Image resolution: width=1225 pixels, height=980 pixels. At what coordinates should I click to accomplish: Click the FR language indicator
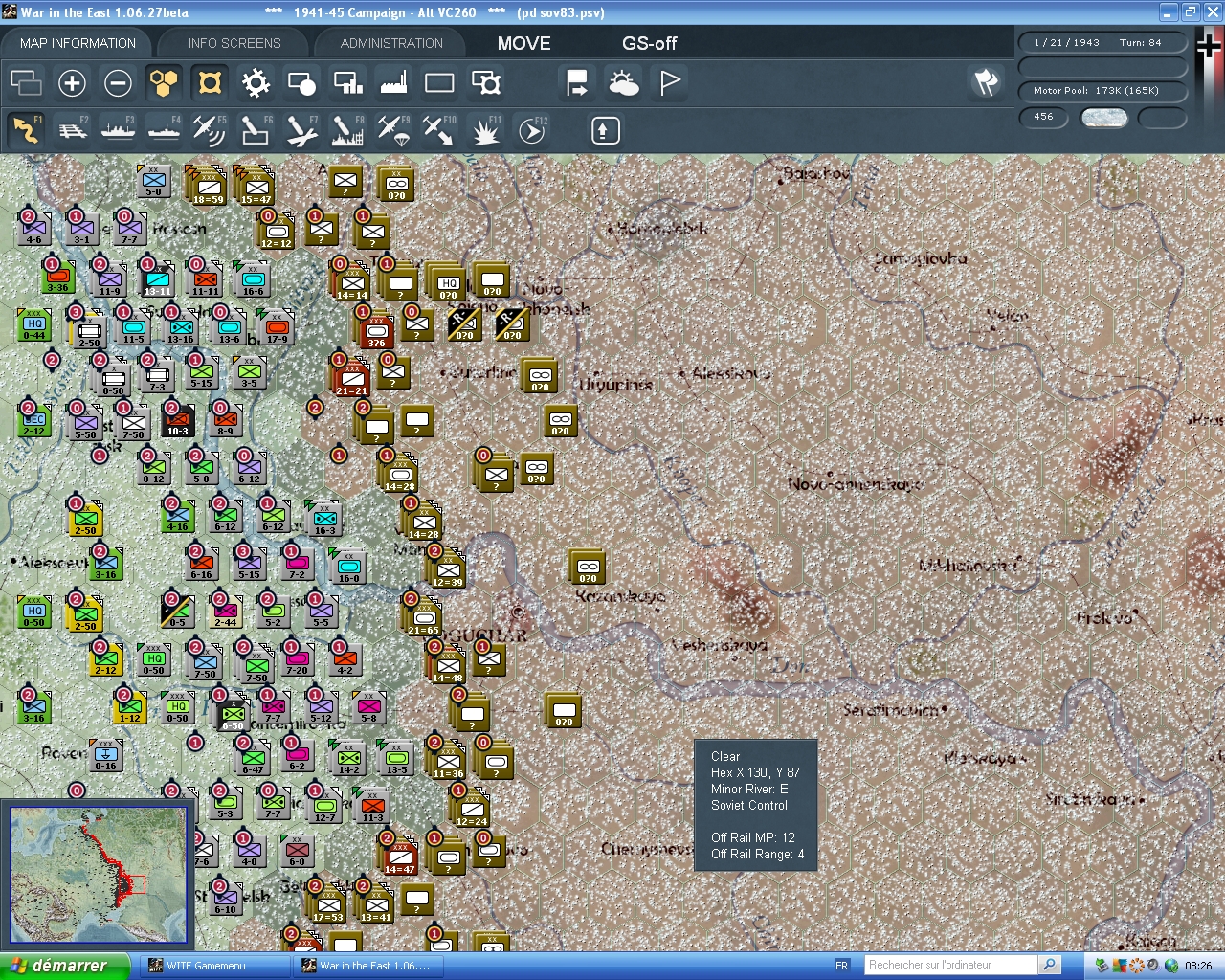[x=842, y=966]
